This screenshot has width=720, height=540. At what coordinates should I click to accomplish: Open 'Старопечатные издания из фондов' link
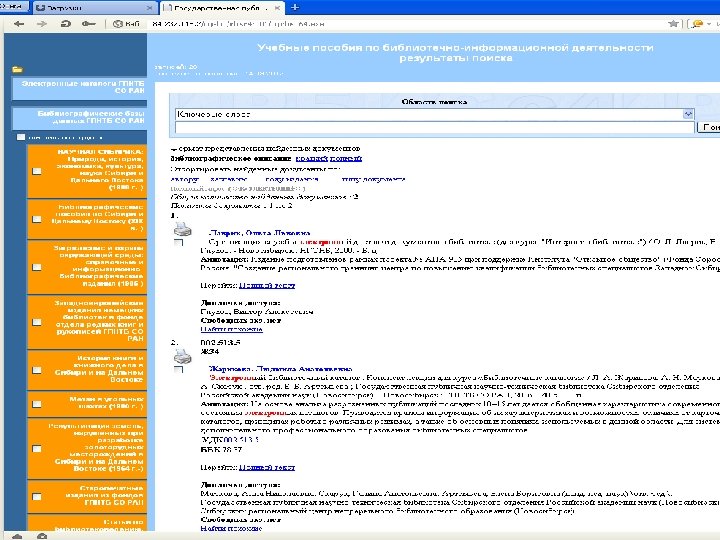coord(102,495)
